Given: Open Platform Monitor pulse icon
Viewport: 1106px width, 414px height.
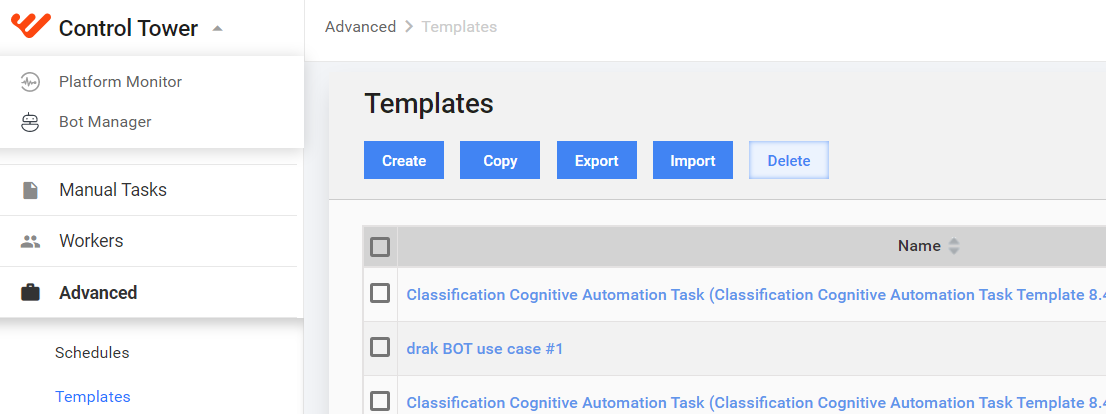Looking at the screenshot, I should [30, 82].
